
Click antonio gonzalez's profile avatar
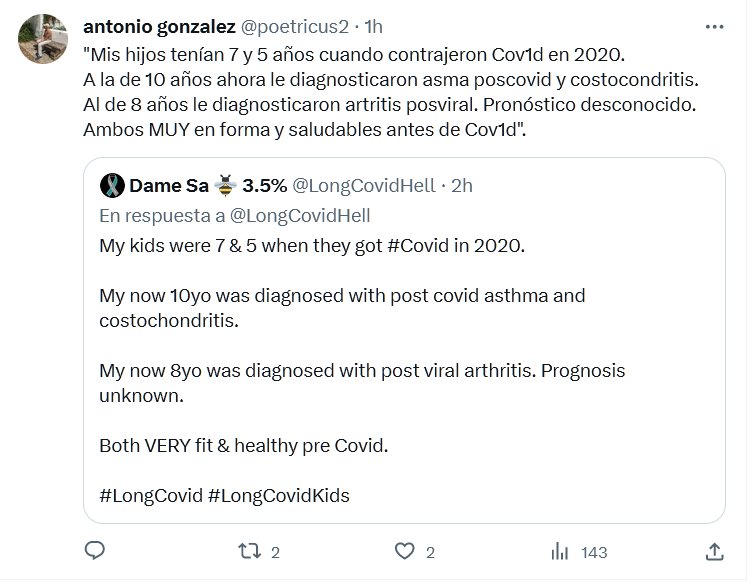pos(39,39)
